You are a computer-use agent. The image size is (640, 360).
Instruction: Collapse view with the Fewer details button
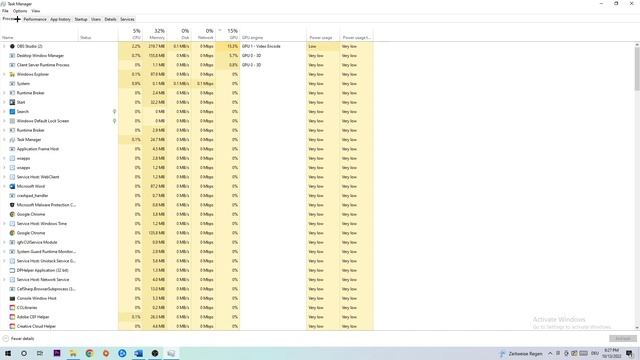point(18,339)
